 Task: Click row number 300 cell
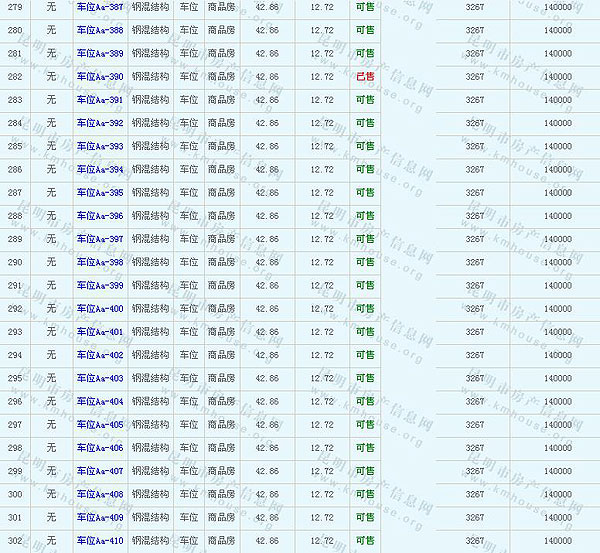[x=15, y=494]
